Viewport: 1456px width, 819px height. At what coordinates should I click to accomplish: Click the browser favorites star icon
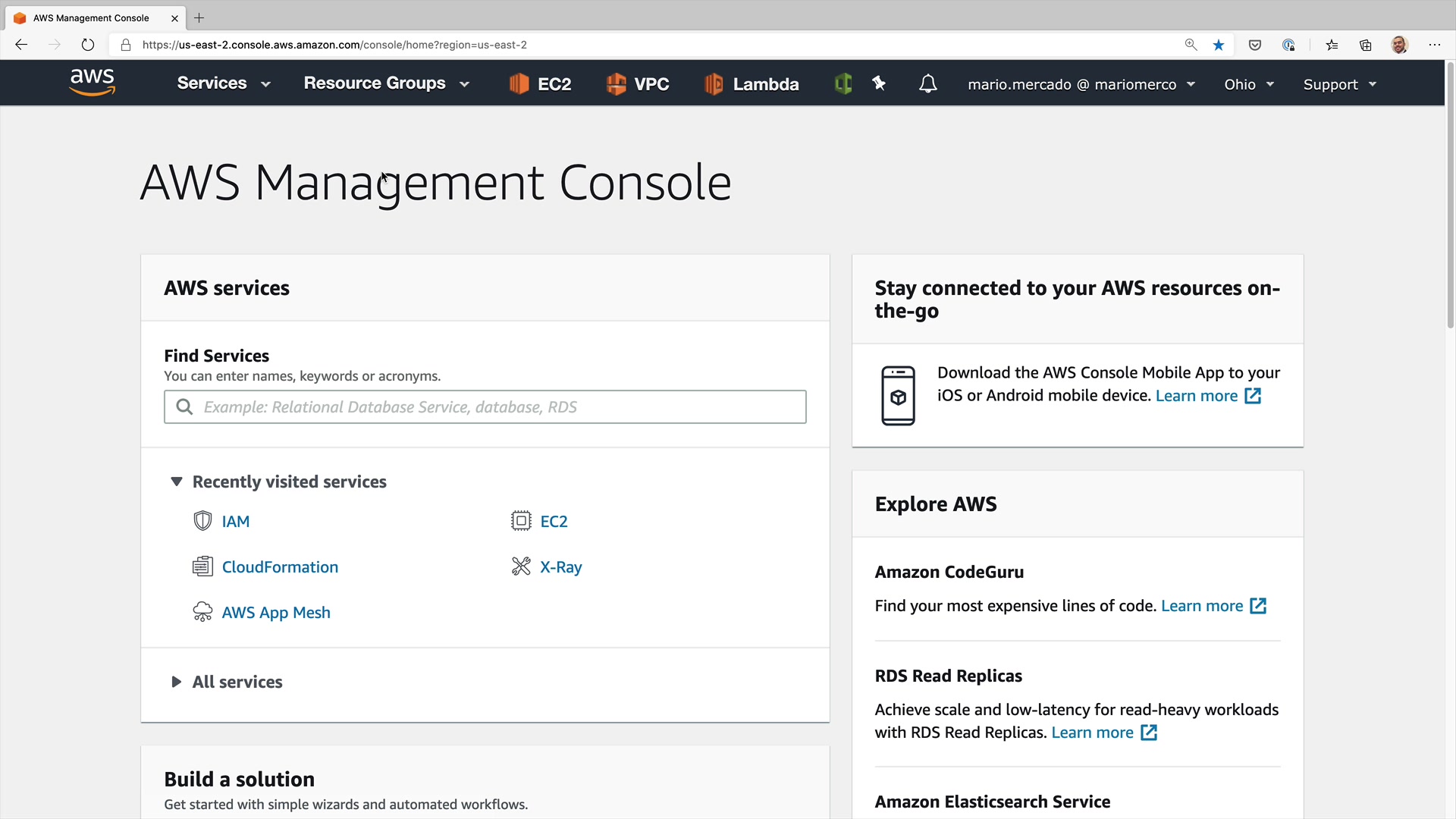pos(1219,45)
